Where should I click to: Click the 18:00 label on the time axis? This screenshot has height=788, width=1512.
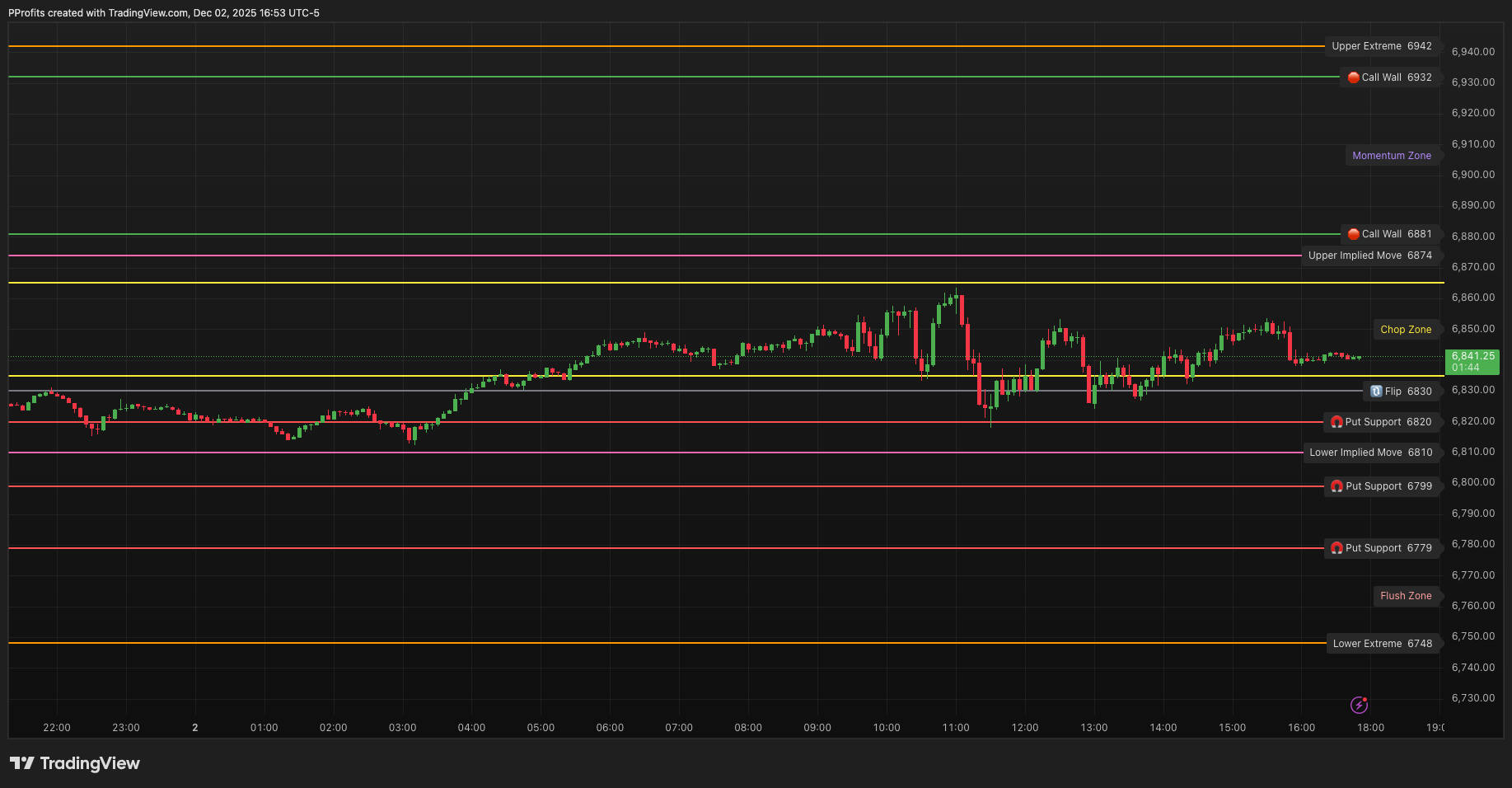[x=1370, y=727]
